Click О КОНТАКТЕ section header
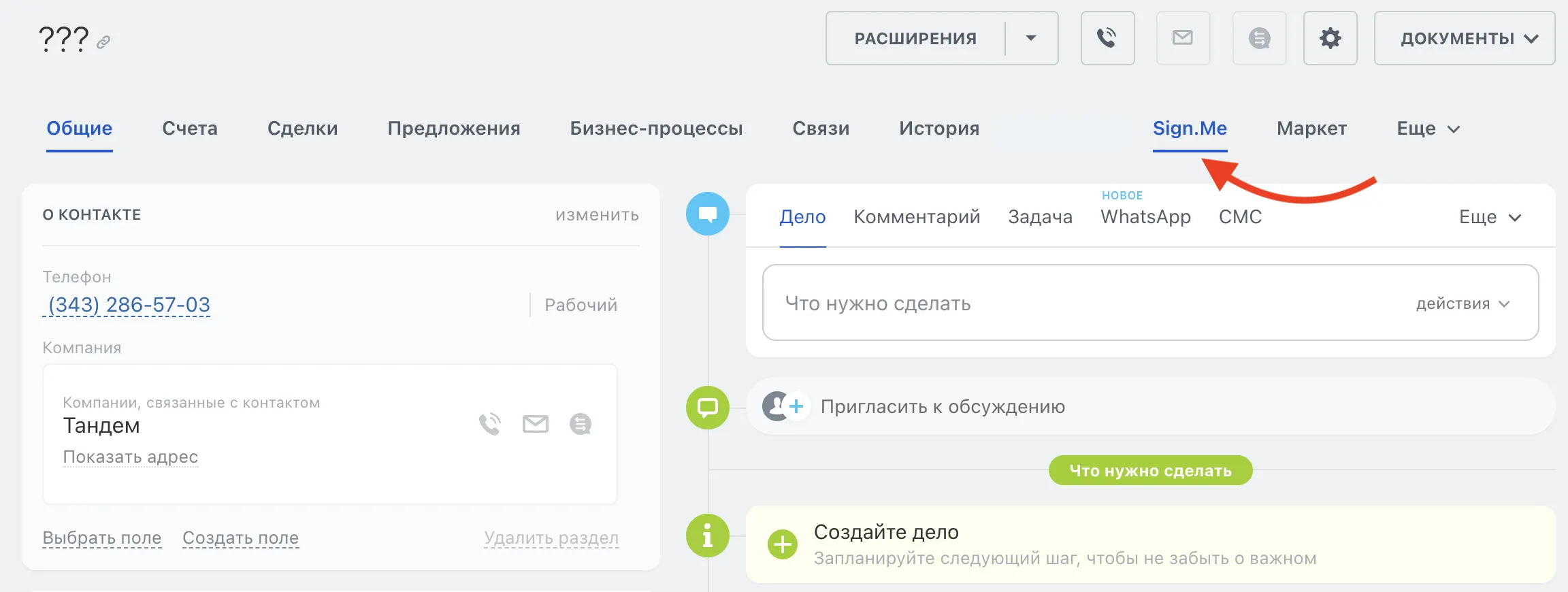Screen dimensions: 1568x592 click(92, 215)
